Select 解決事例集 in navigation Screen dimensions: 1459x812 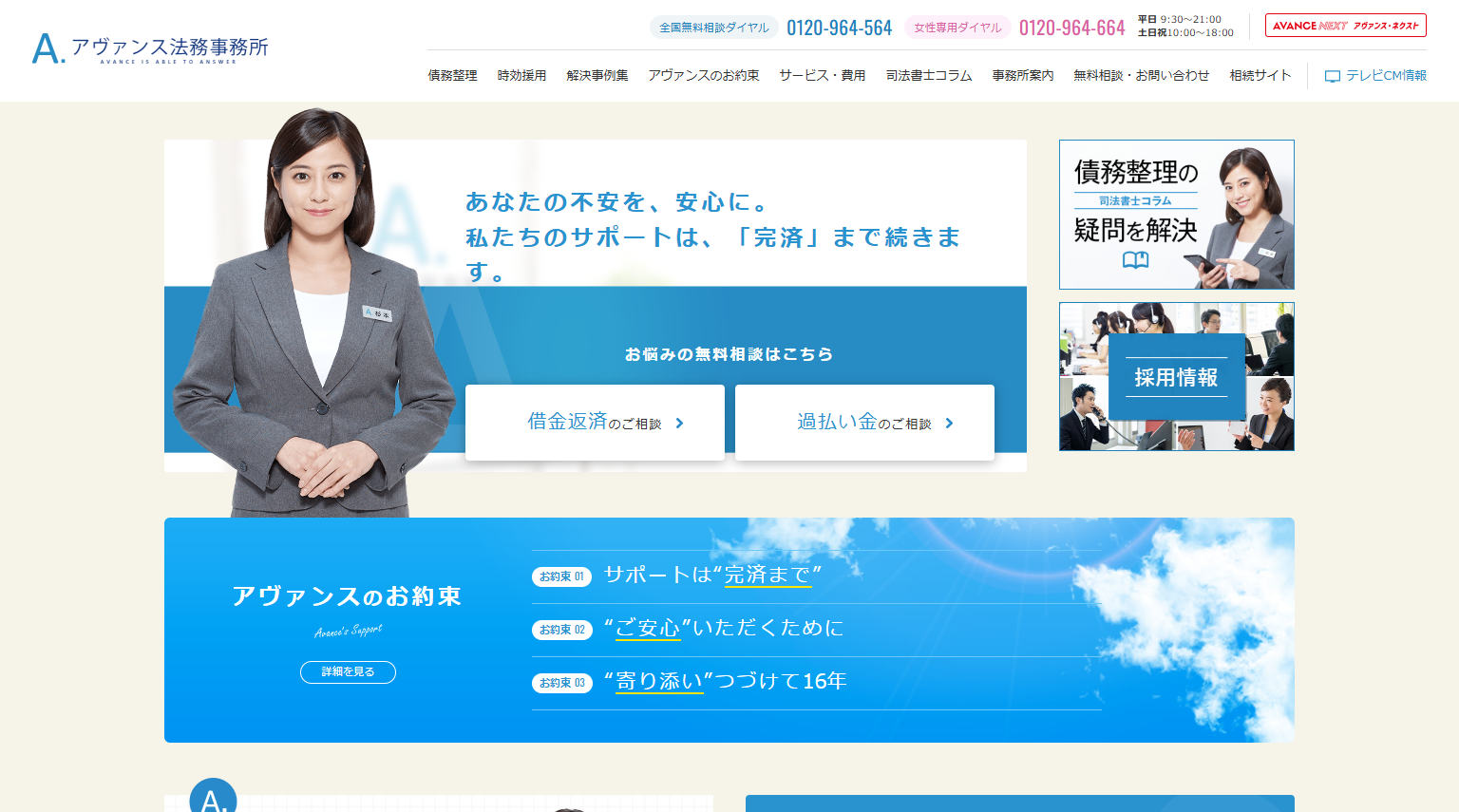597,76
